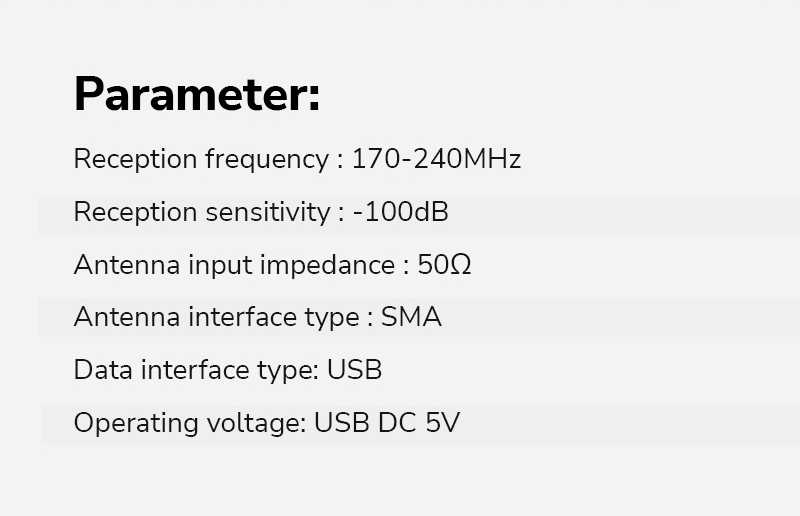The width and height of the screenshot is (800, 516).
Task: Click the word Data
Action: coord(104,370)
